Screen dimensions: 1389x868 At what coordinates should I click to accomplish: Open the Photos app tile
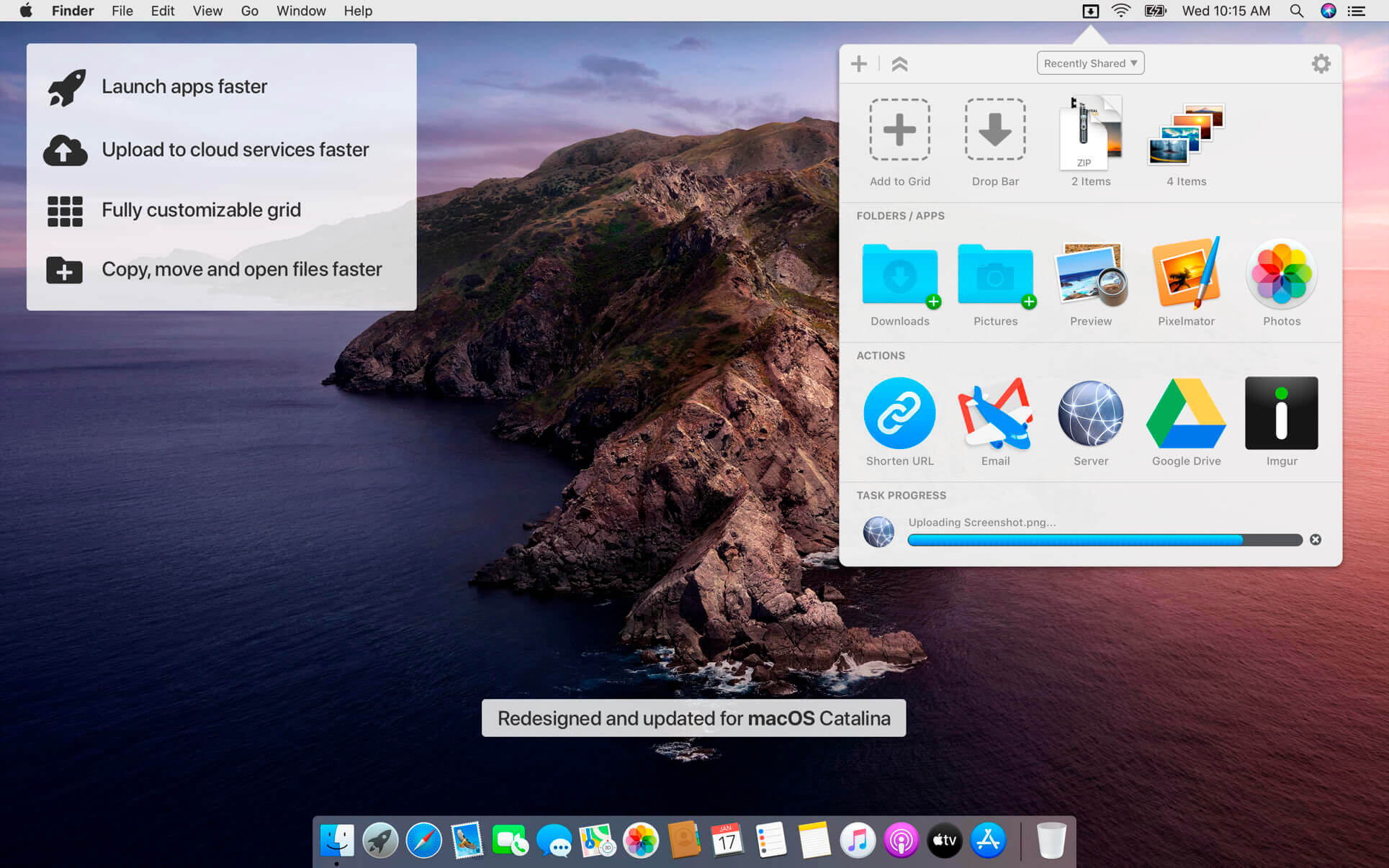(1280, 274)
